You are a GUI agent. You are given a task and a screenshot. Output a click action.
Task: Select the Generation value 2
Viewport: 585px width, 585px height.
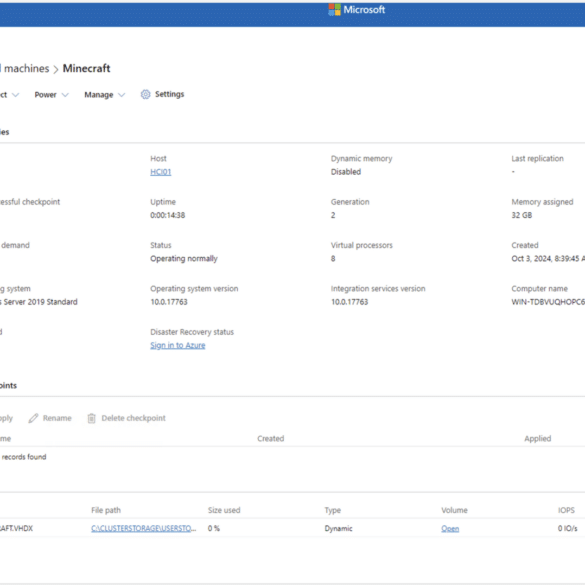pos(333,215)
